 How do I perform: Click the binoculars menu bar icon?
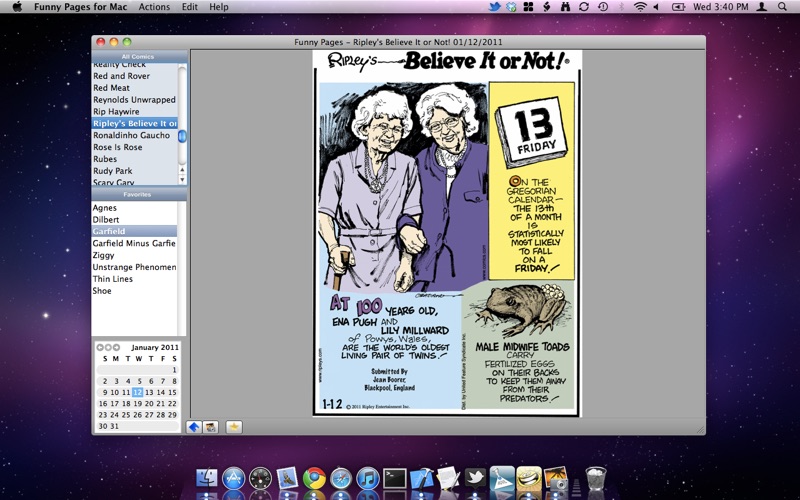[x=565, y=7]
